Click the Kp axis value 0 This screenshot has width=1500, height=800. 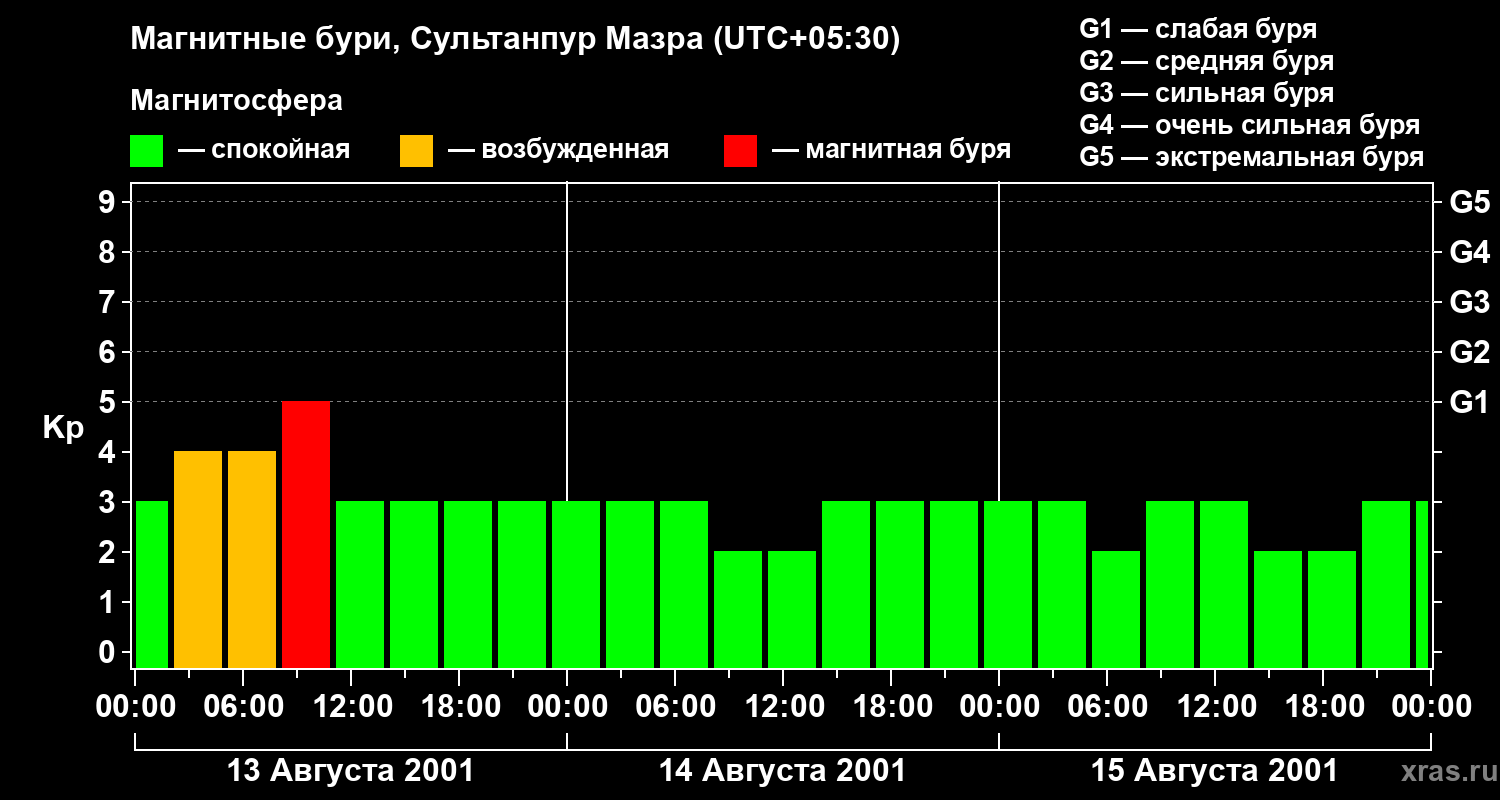point(109,652)
